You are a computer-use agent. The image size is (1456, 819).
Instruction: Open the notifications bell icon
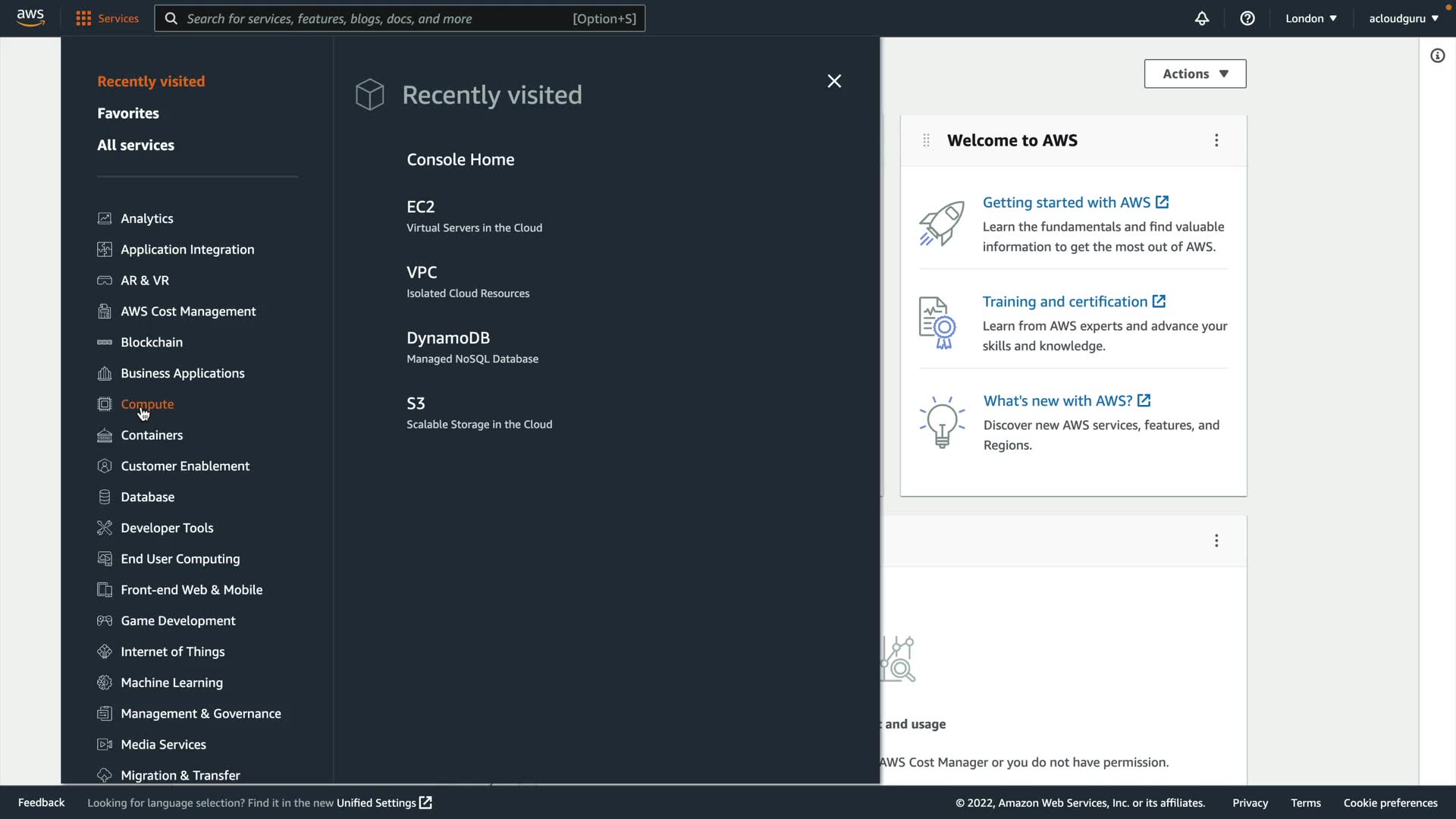click(x=1202, y=18)
